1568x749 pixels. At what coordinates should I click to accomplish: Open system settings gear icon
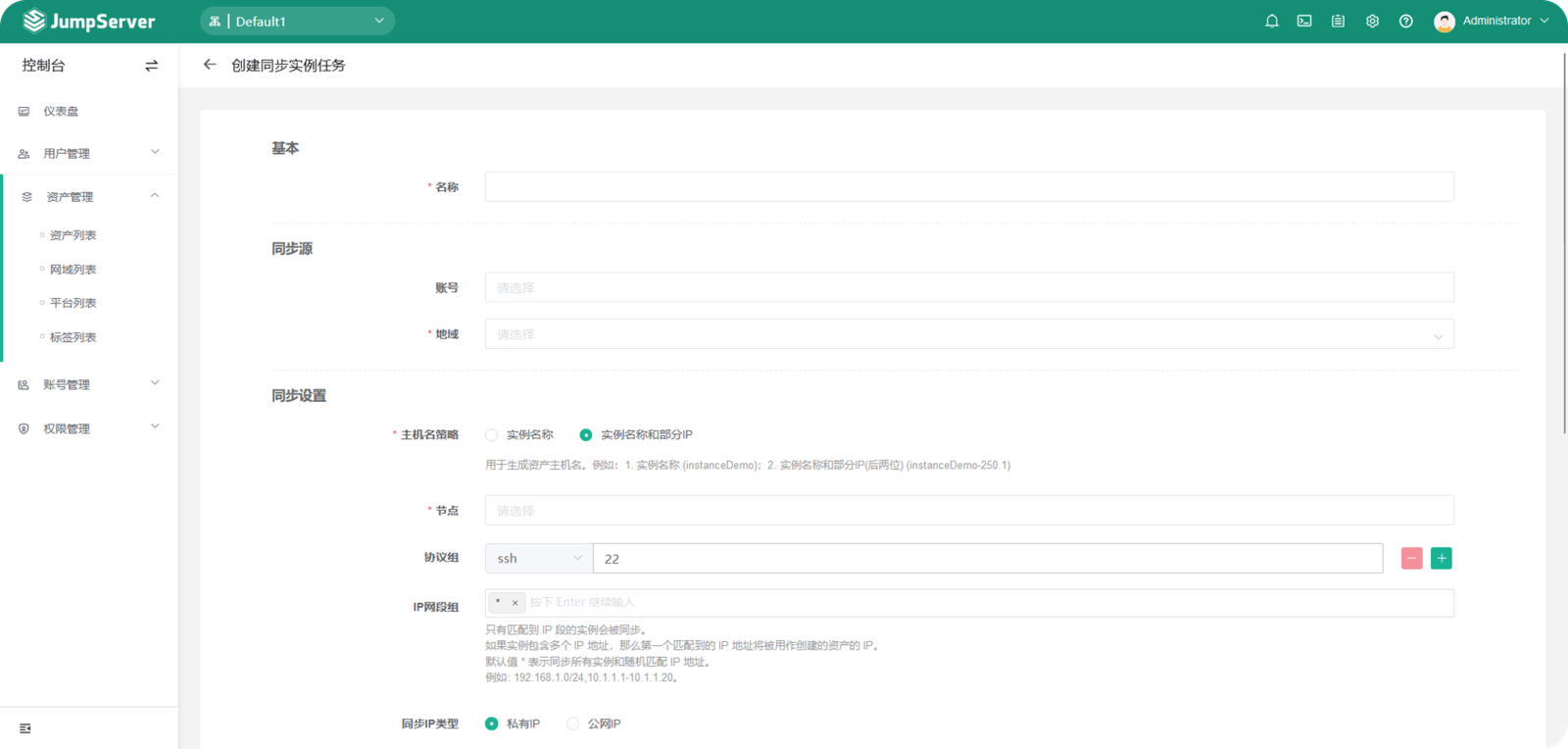coord(1372,21)
